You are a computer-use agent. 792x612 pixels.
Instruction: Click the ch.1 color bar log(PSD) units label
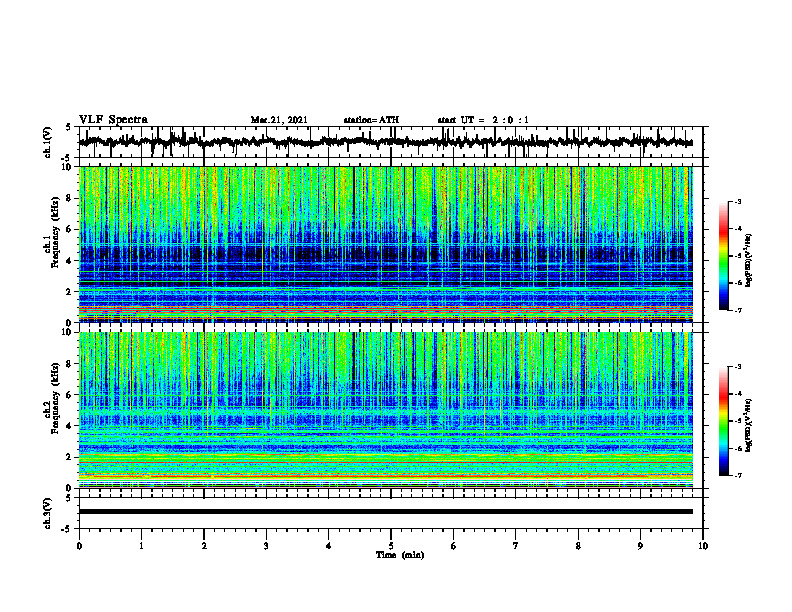tap(749, 261)
